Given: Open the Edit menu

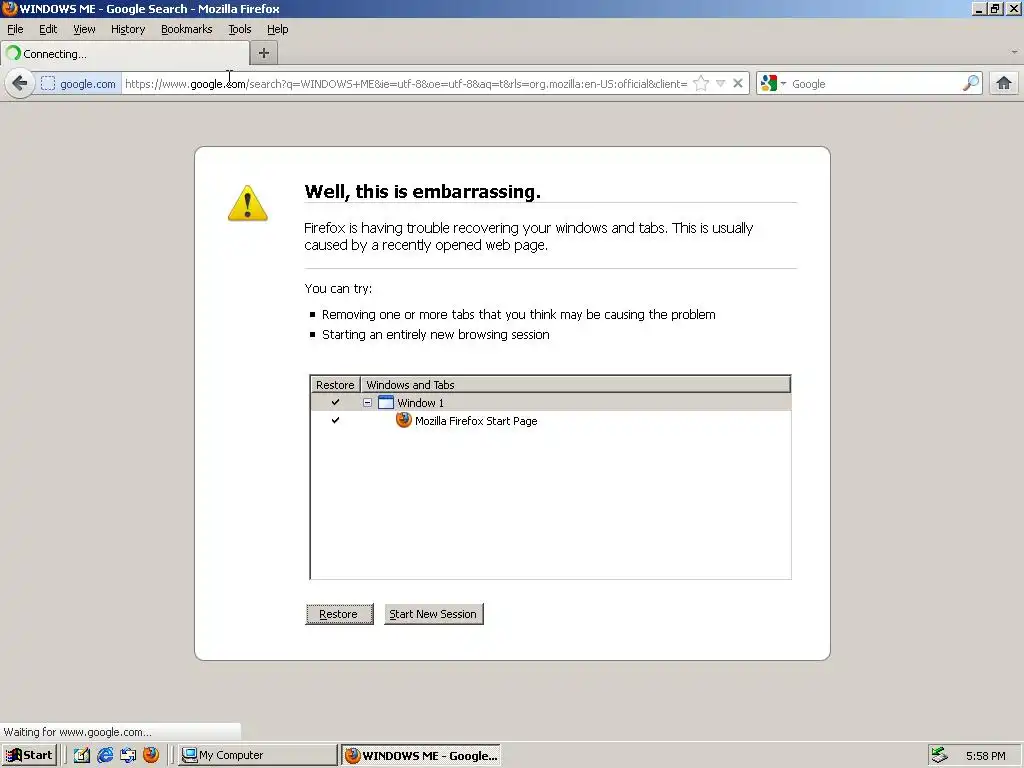Looking at the screenshot, I should point(48,29).
